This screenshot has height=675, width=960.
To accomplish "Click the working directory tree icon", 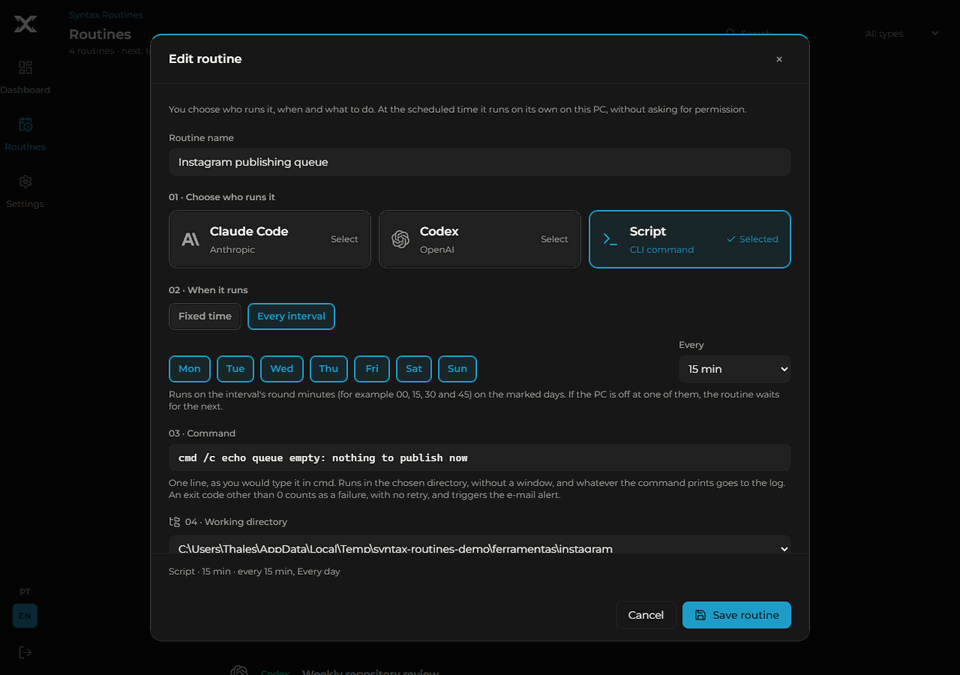I will click(174, 522).
